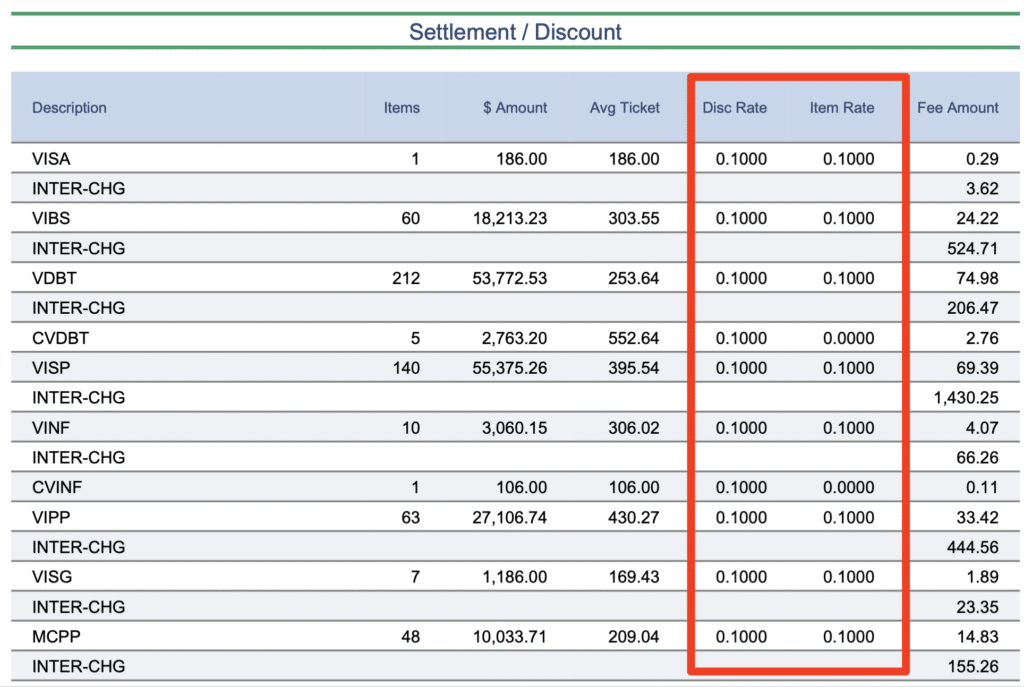Click the Items column header
1024x687 pixels.
(x=401, y=108)
